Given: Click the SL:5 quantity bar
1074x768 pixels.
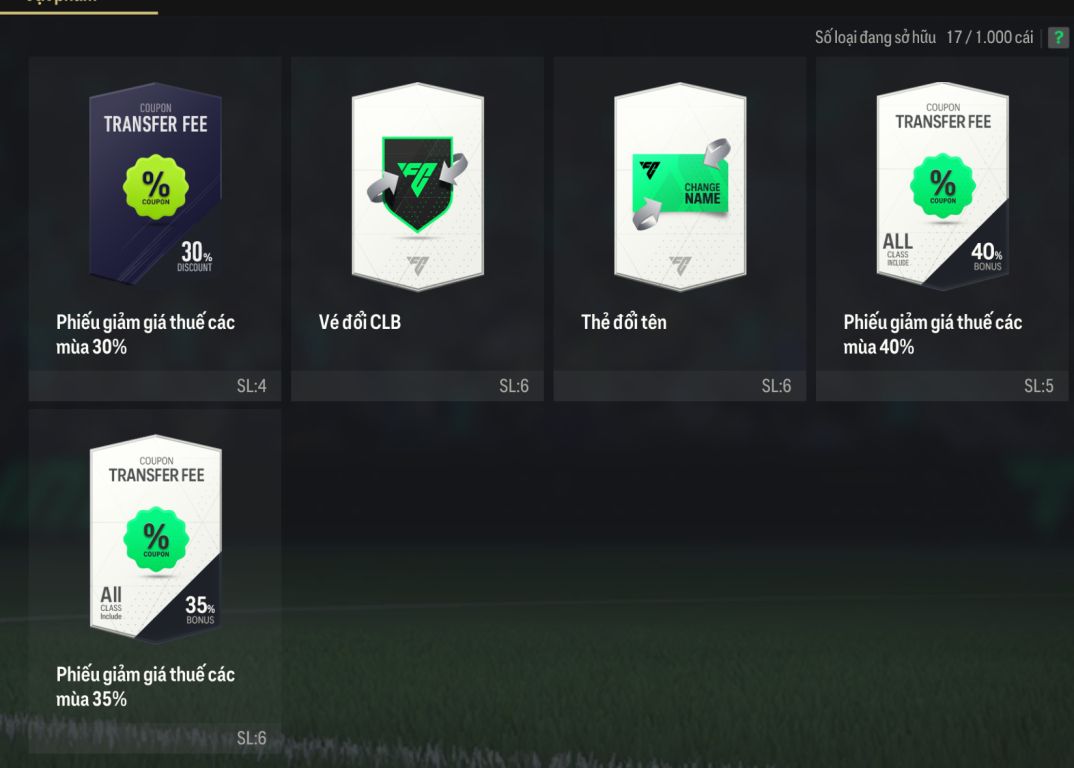Looking at the screenshot, I should [x=942, y=386].
